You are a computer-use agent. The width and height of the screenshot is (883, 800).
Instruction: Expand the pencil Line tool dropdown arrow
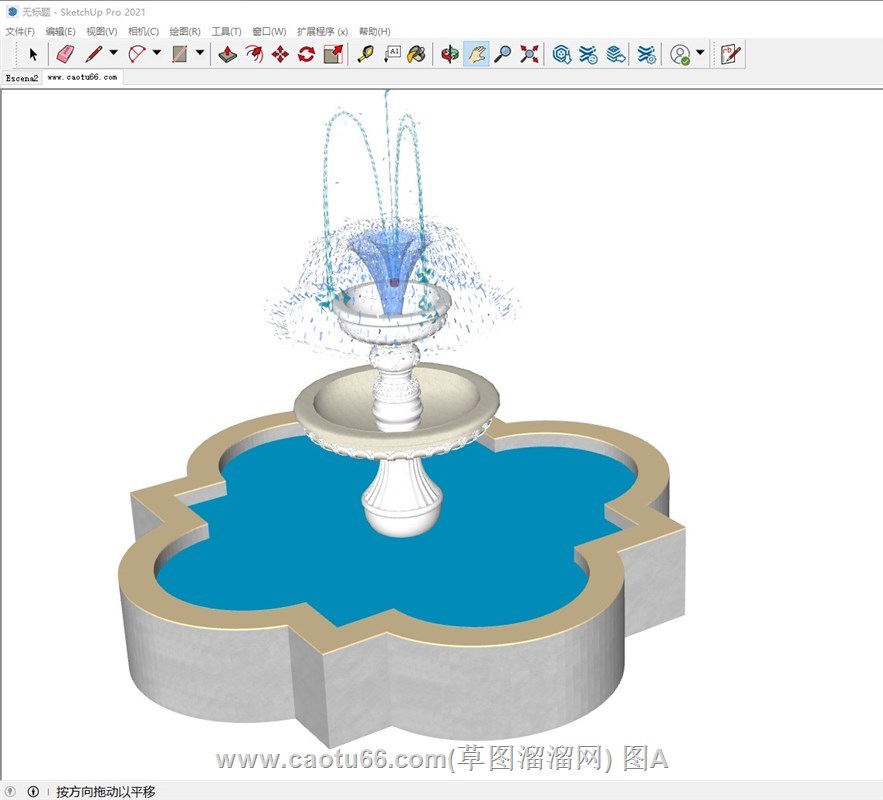tap(113, 54)
